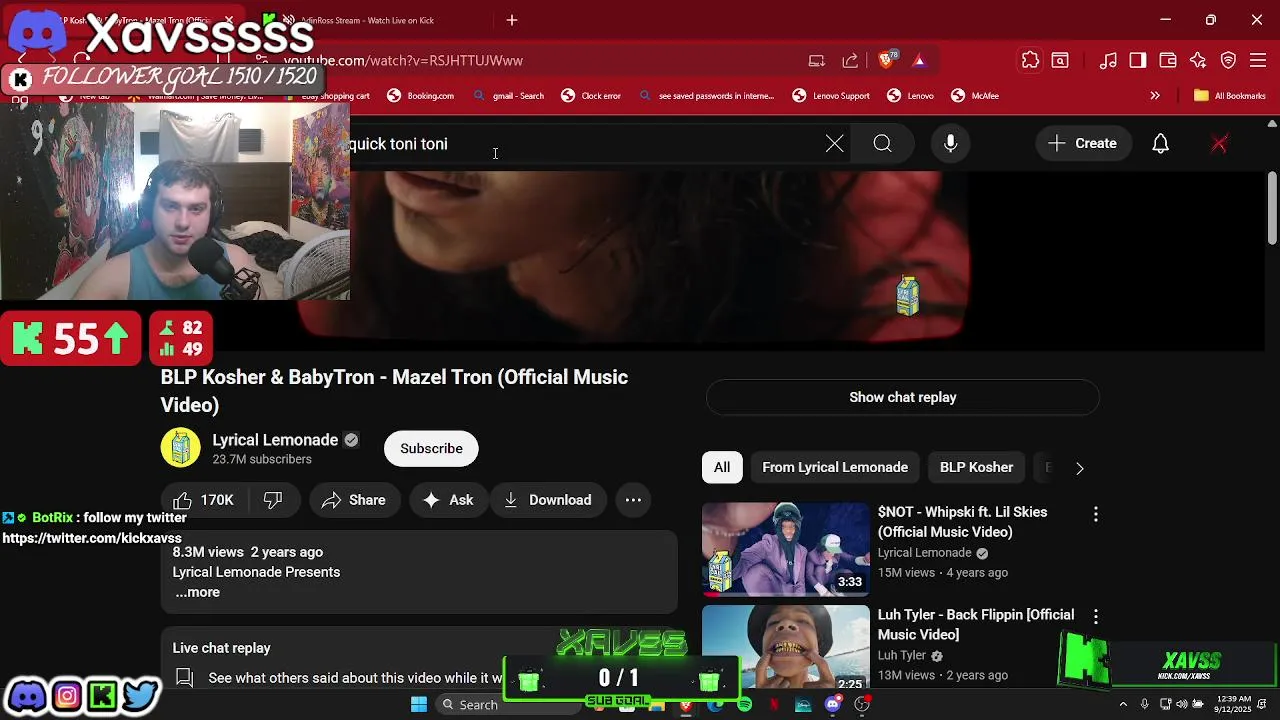Select the BLP Kosher chip
Image resolution: width=1280 pixels, height=720 pixels.
coord(976,467)
